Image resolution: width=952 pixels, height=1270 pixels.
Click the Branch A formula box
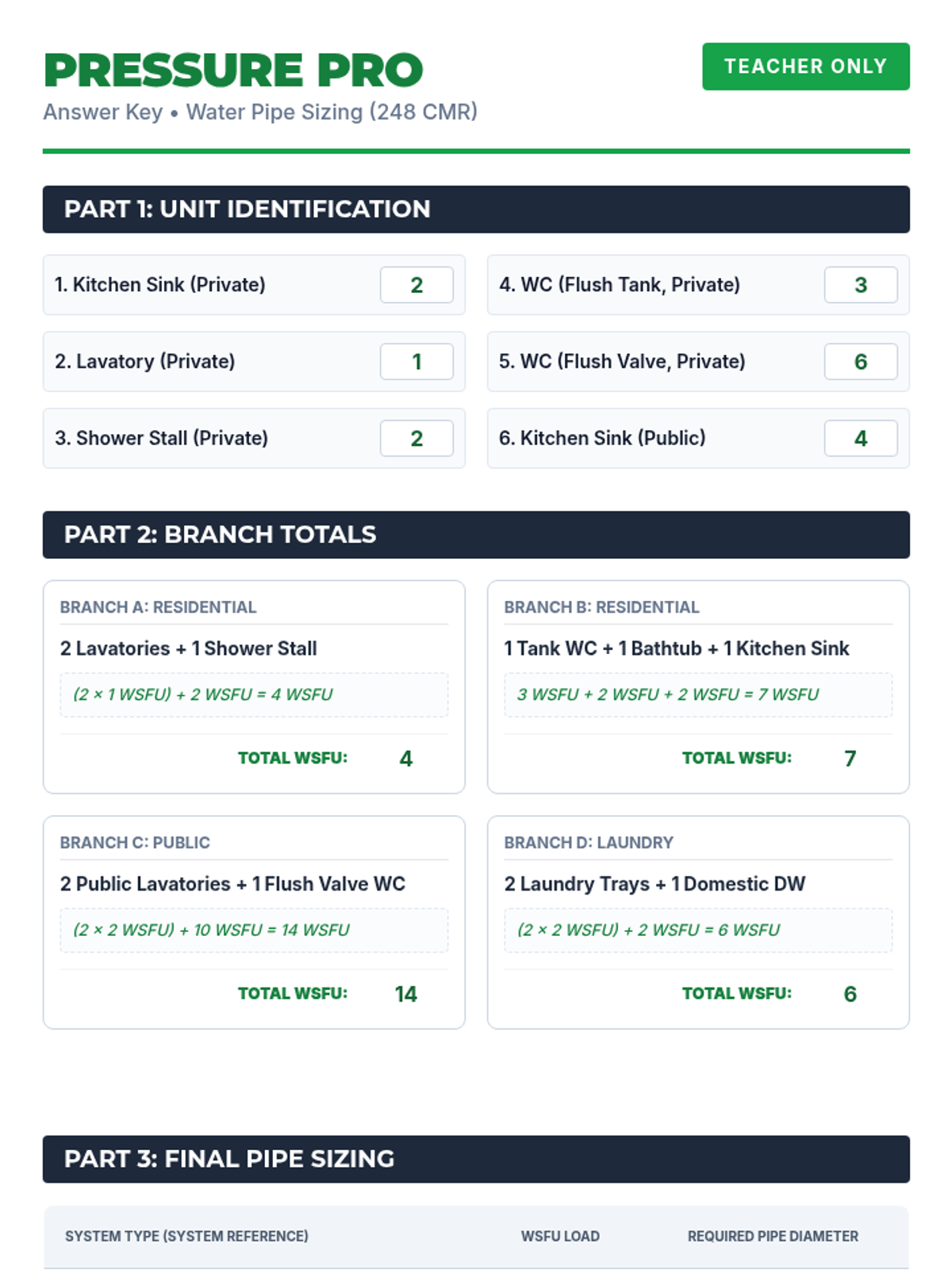pos(254,695)
